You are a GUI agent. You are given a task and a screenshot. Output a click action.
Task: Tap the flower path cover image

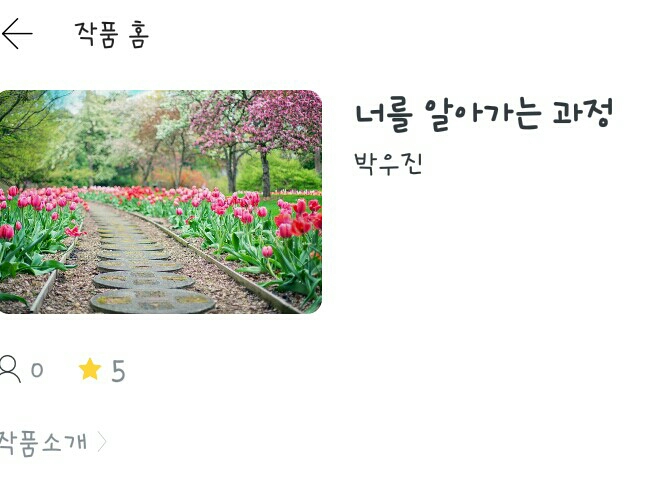coord(161,201)
